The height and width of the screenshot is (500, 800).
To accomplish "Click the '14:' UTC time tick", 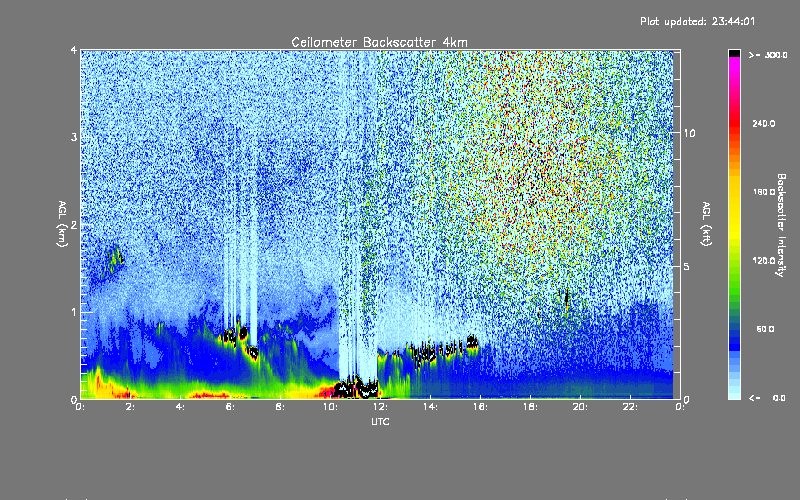I will [x=430, y=407].
